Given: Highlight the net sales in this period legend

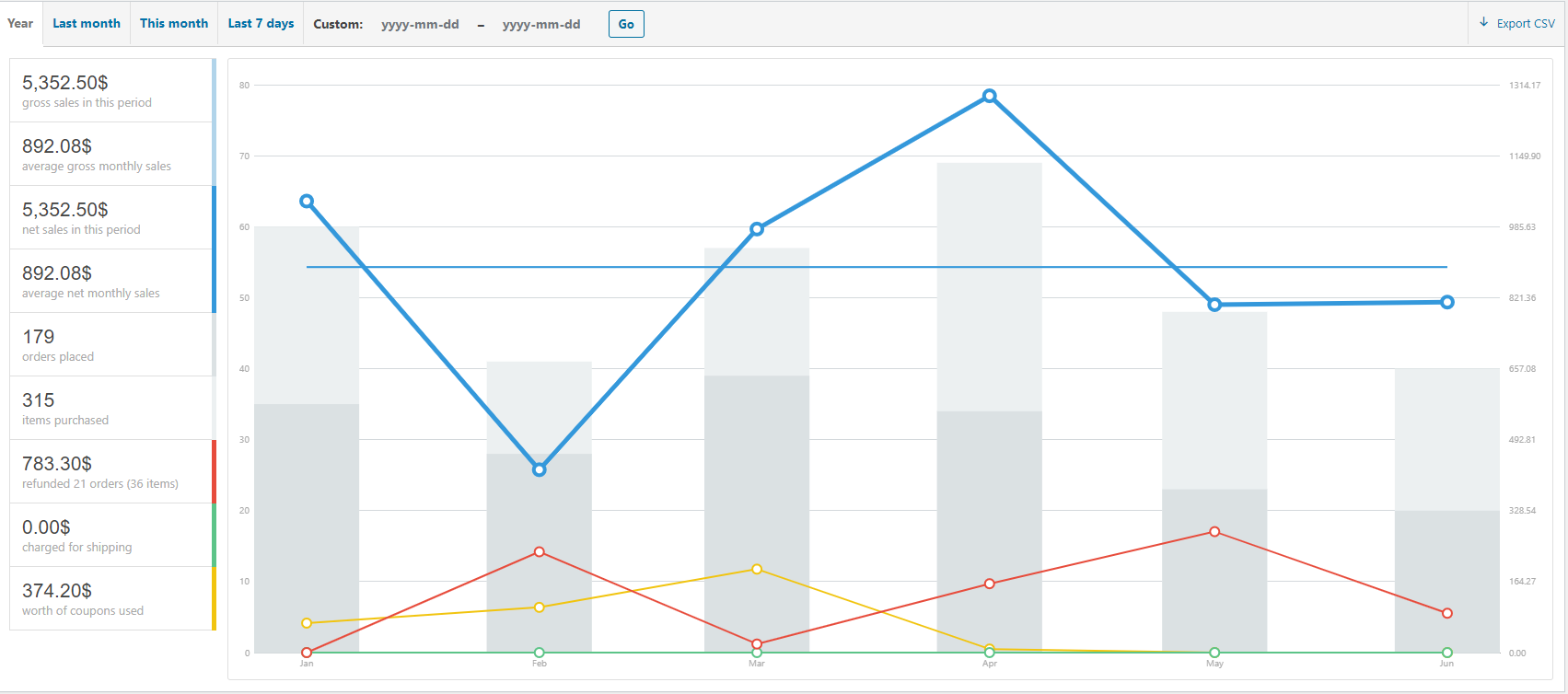Looking at the screenshot, I should tap(110, 218).
